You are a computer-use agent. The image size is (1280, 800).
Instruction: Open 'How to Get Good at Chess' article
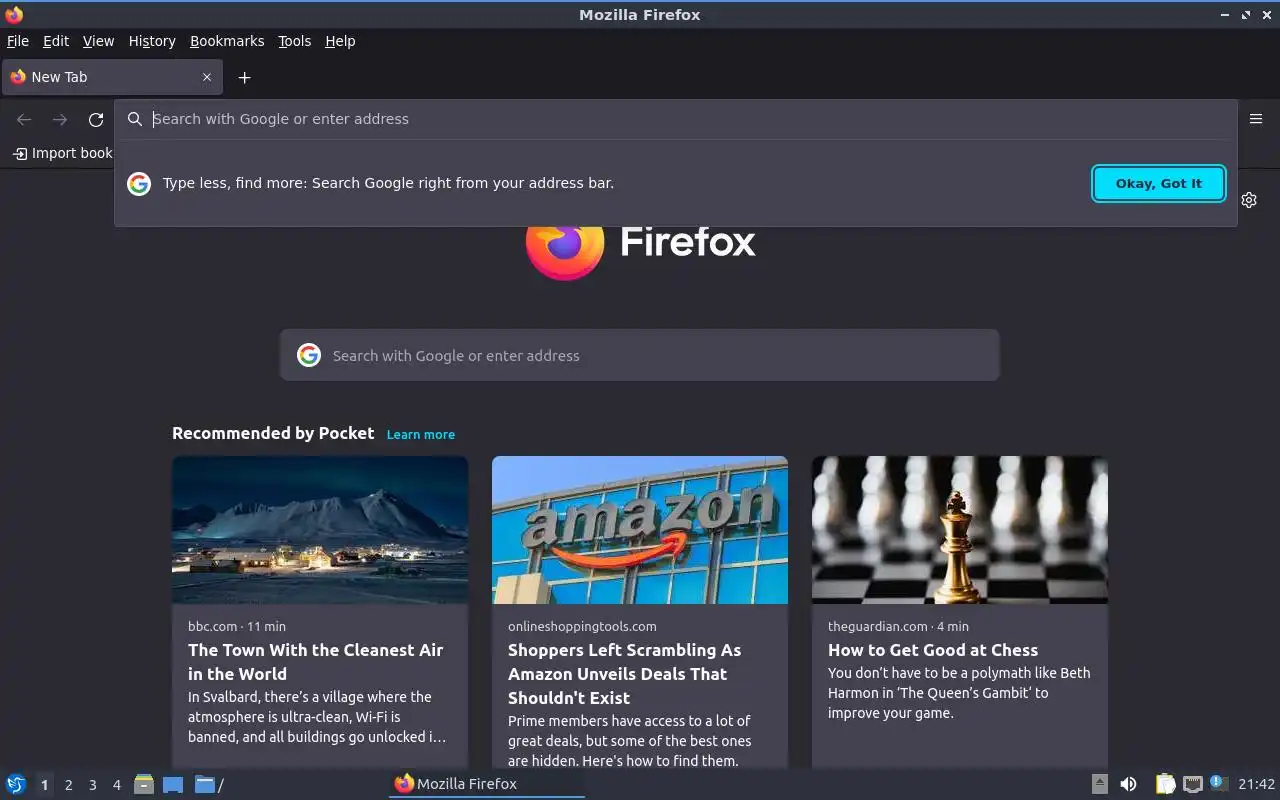[x=933, y=650]
